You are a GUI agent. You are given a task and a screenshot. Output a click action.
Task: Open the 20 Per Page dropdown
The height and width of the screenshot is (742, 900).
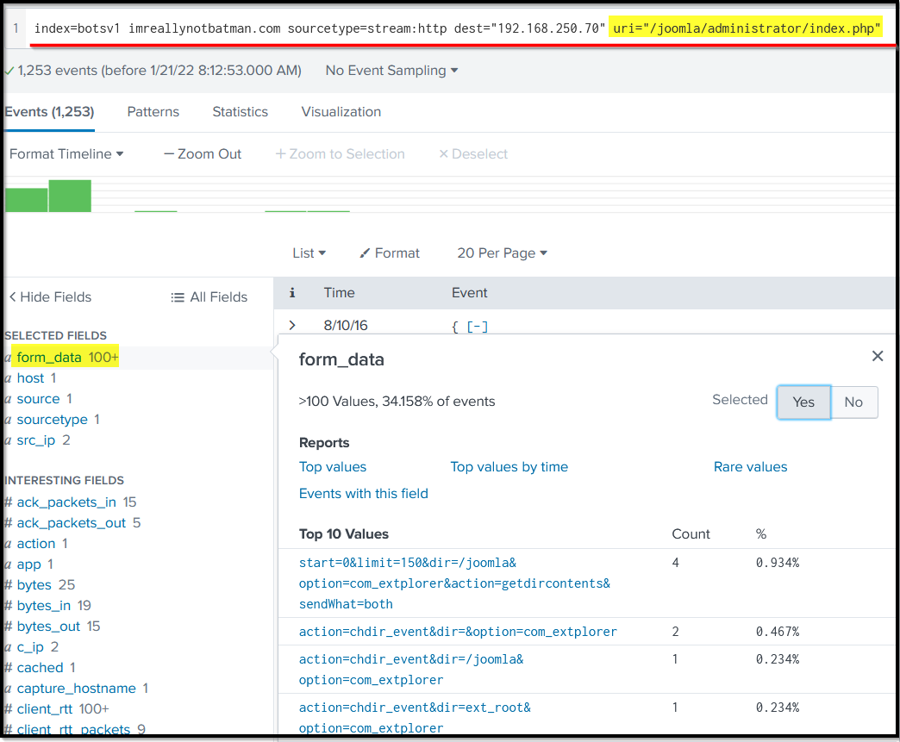tap(502, 254)
